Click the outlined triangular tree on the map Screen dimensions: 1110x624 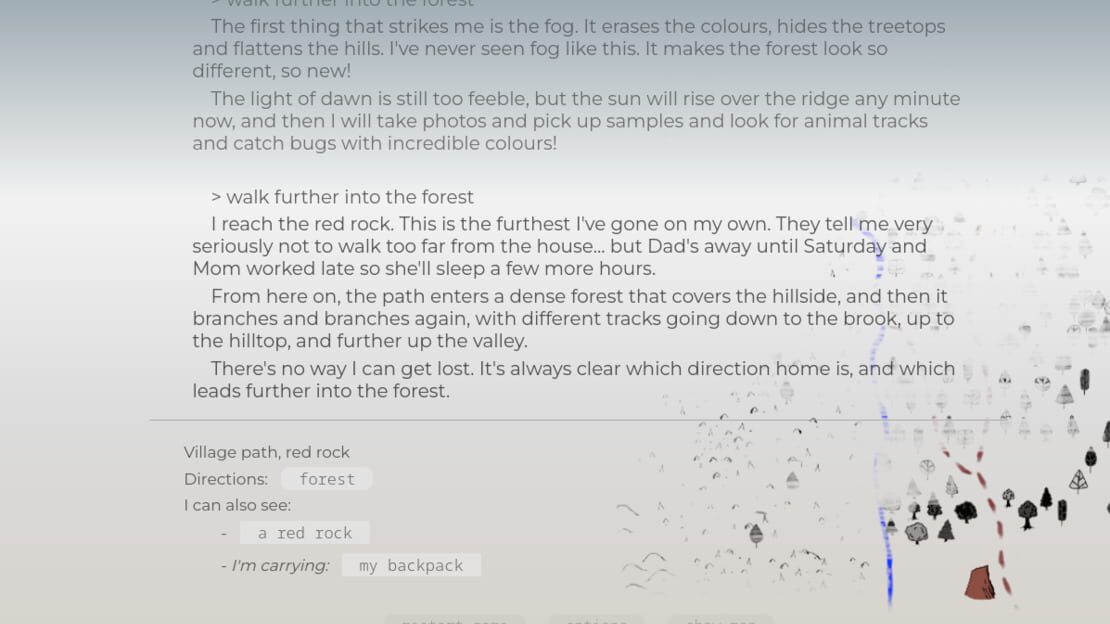(x=1078, y=481)
